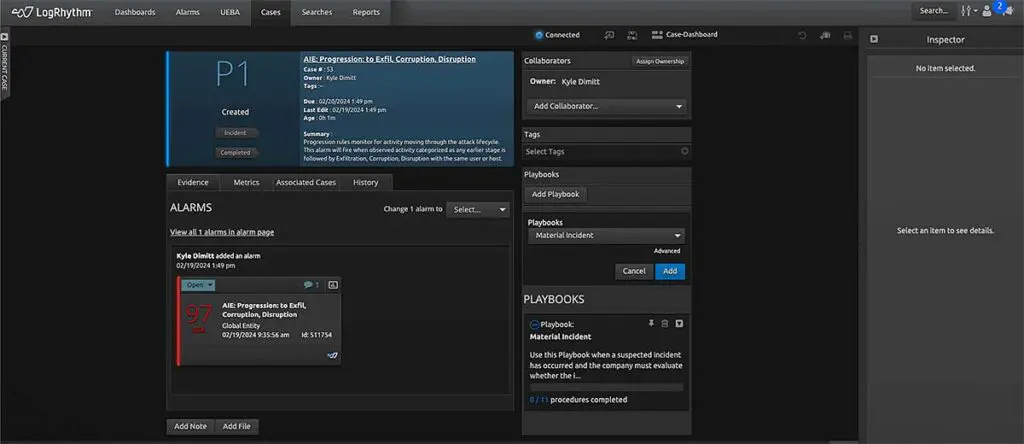Pin the Material Incident playbook

pos(650,324)
